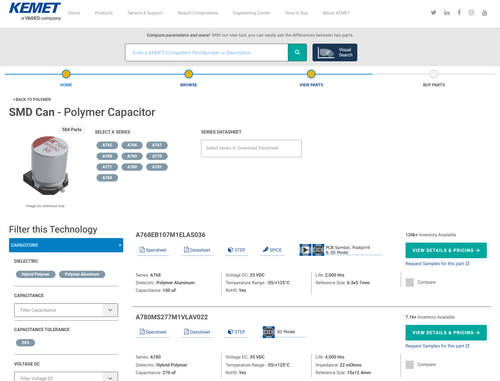Jump to Home progress step marker
Image resolution: width=500 pixels, height=381 pixels.
point(66,74)
